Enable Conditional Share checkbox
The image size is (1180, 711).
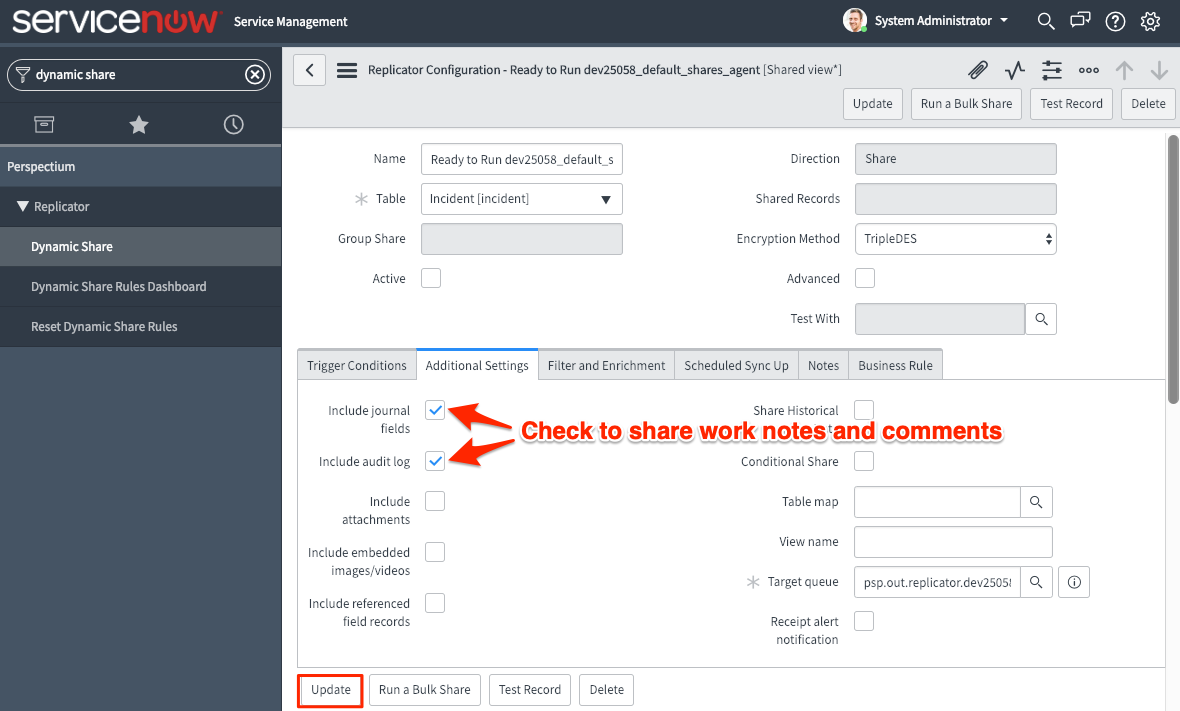click(864, 461)
